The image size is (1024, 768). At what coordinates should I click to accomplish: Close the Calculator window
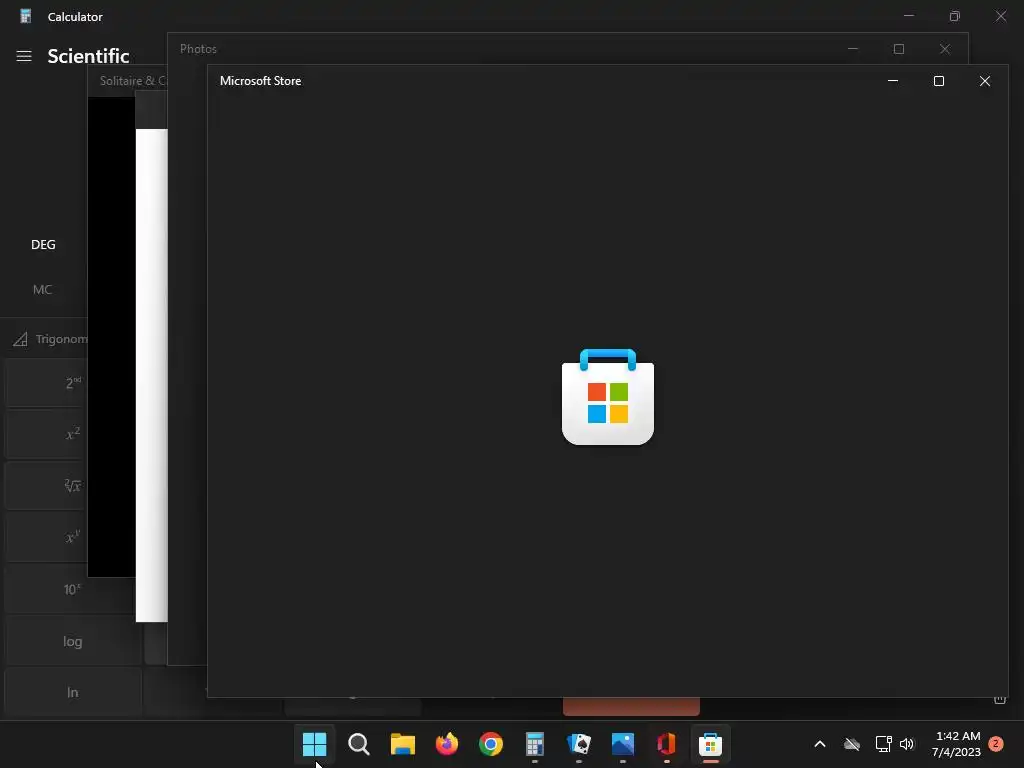pyautogui.click(x=1000, y=16)
